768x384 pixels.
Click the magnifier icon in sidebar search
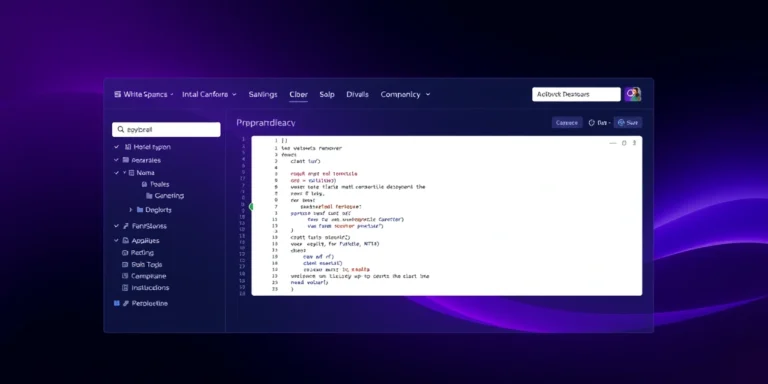[x=120, y=130]
